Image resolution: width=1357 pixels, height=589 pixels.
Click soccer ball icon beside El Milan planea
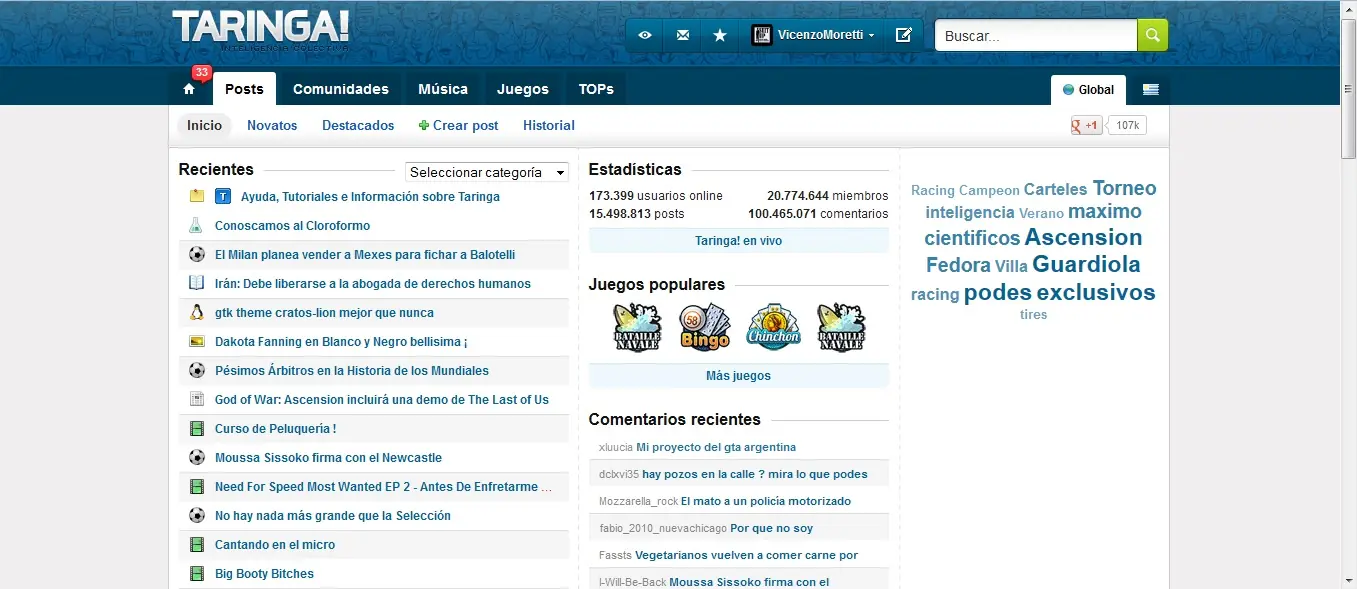[x=197, y=254]
